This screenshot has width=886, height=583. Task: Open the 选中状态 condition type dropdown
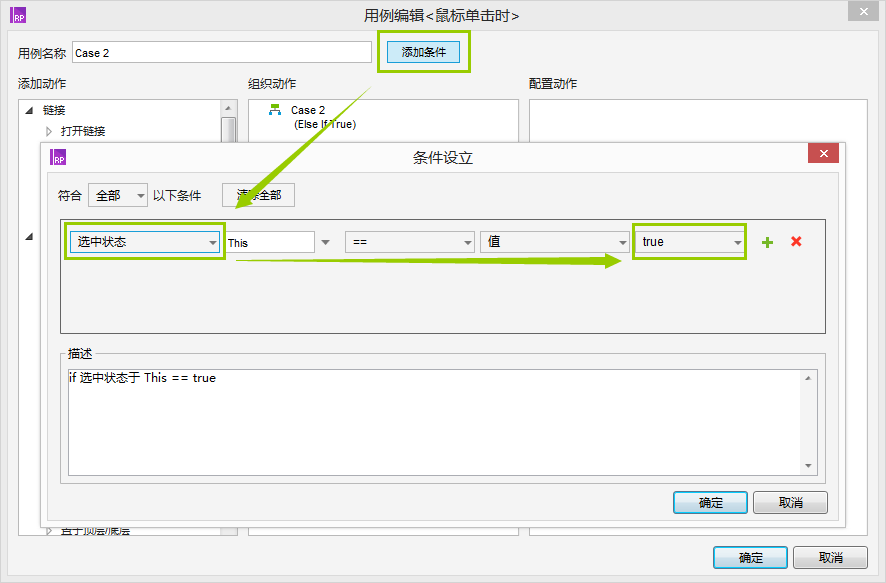coord(145,242)
